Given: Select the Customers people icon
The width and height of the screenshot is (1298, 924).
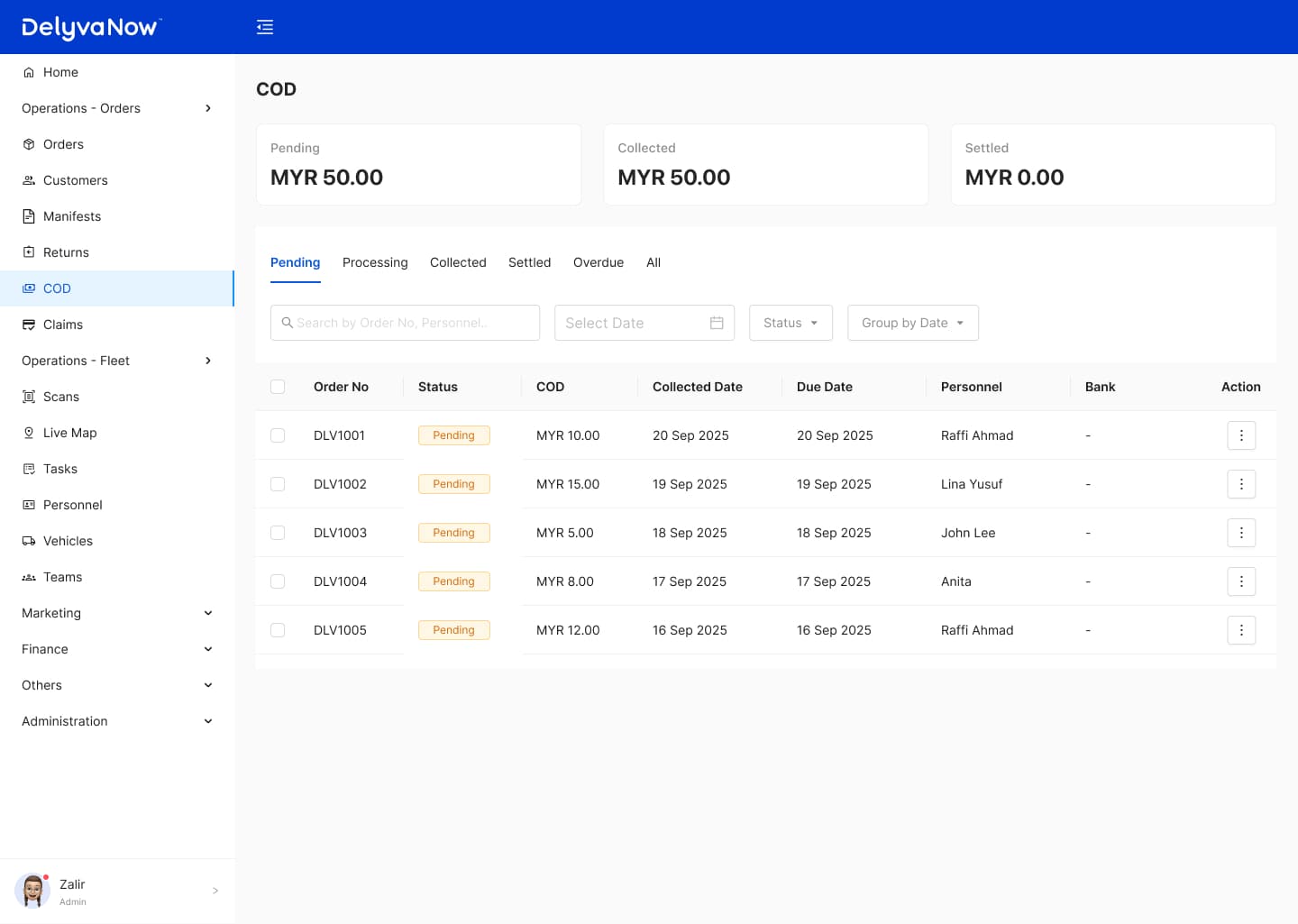Looking at the screenshot, I should pyautogui.click(x=29, y=180).
